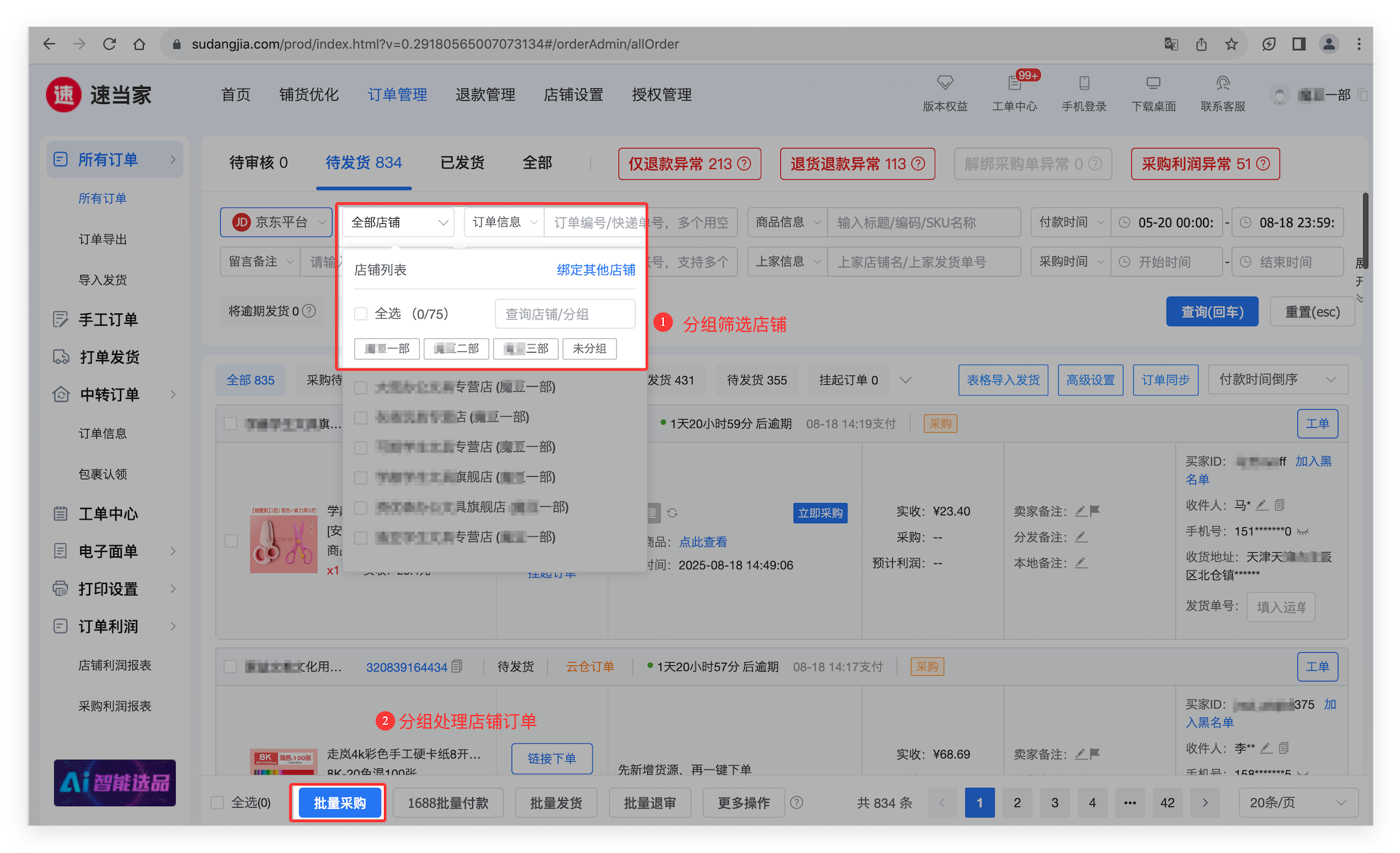Screen dimensions: 1400x853
Task: Click the browser bookmark star icon
Action: click(x=1232, y=44)
